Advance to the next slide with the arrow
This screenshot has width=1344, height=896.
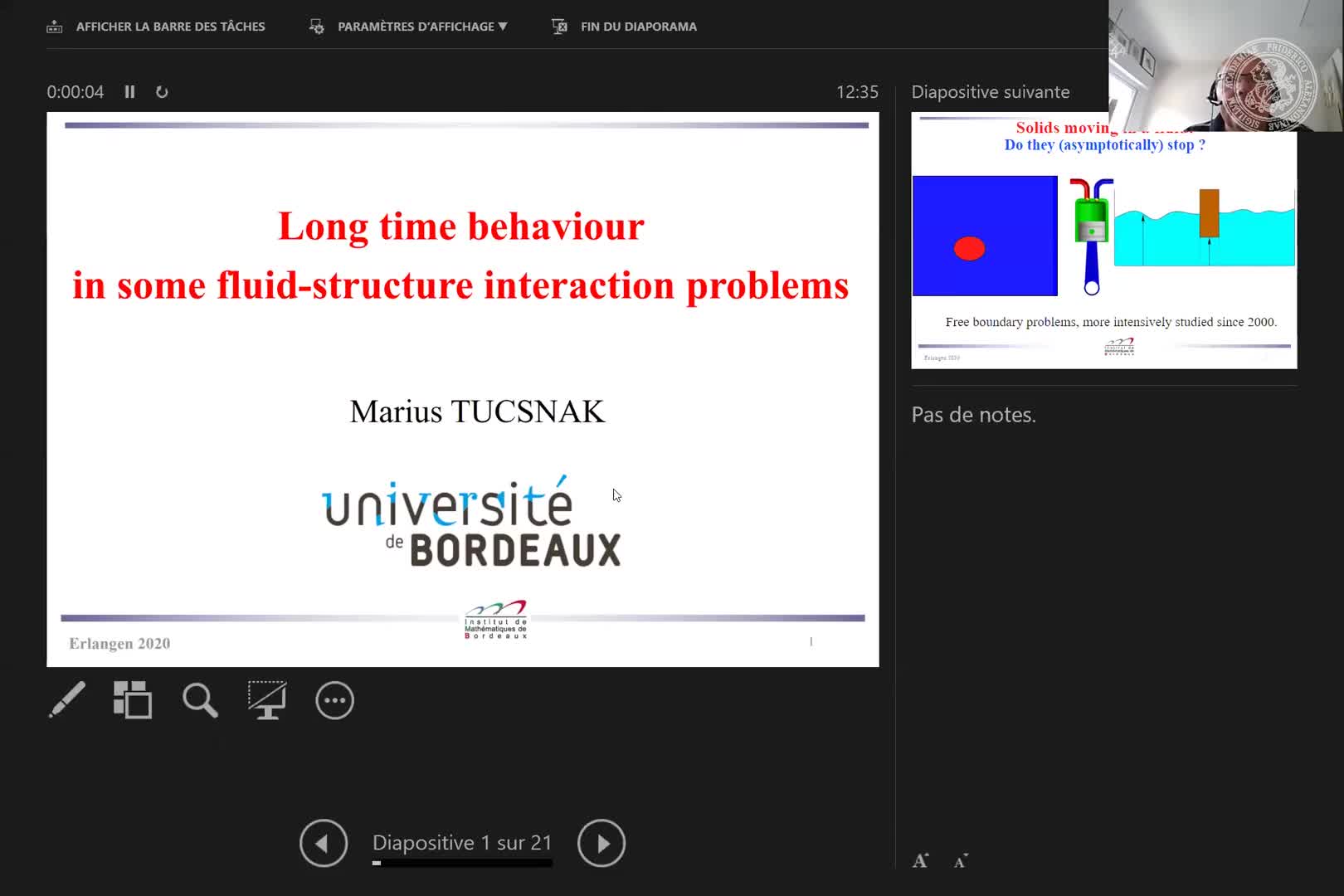[601, 843]
